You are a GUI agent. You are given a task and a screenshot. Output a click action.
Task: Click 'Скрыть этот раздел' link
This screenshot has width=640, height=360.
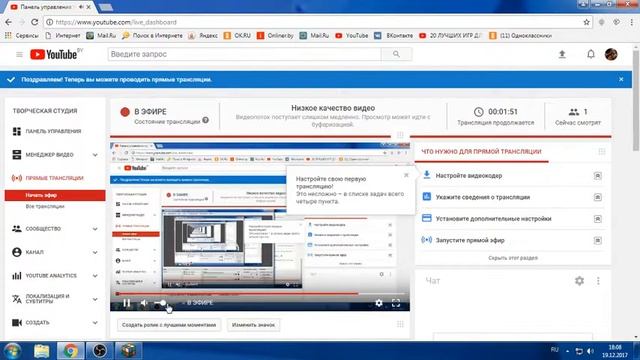pos(513,258)
